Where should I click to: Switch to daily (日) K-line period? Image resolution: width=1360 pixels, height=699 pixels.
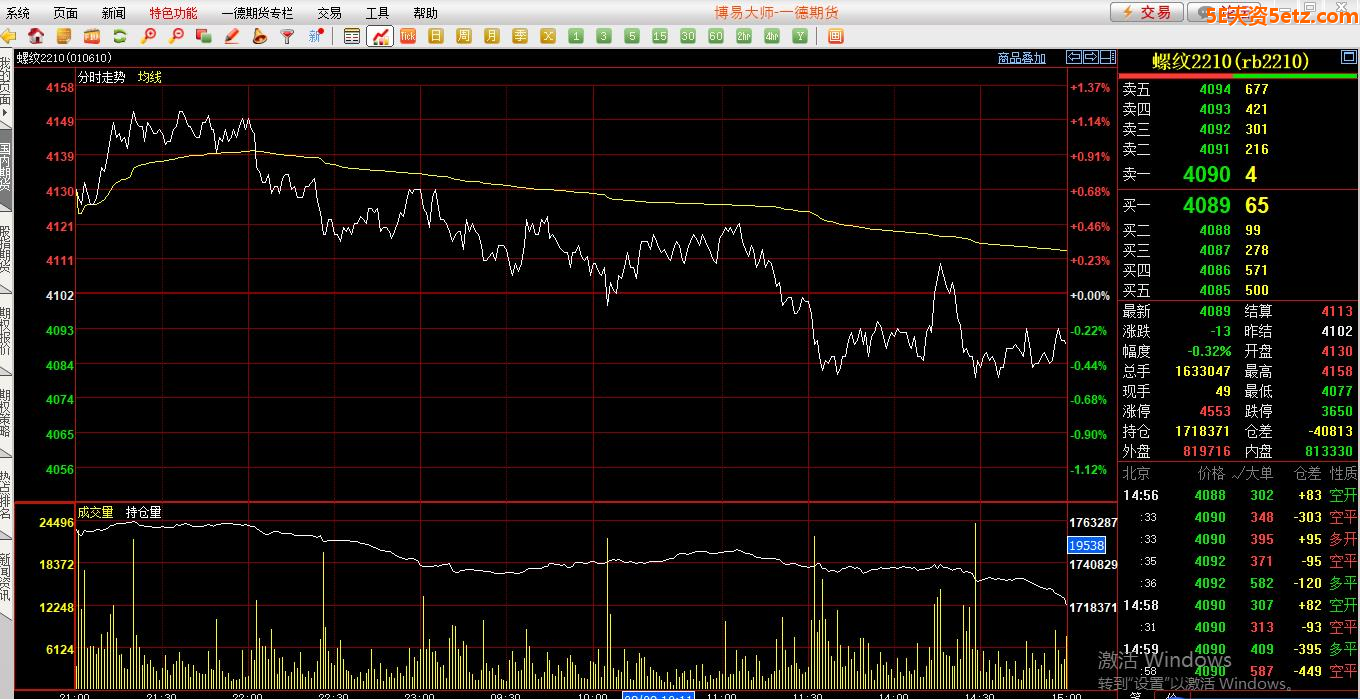point(436,36)
